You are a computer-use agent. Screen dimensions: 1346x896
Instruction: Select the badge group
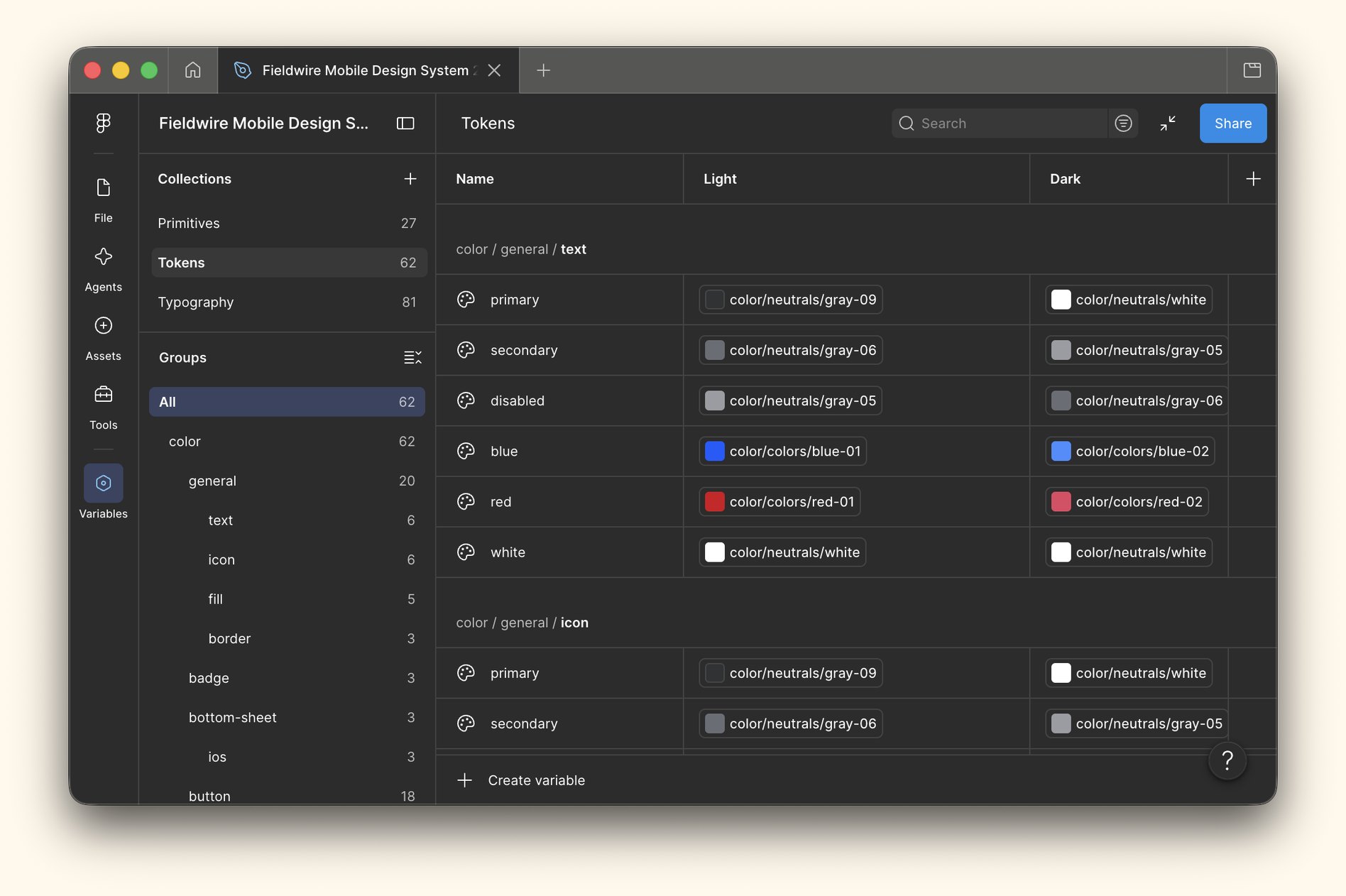tap(287, 678)
